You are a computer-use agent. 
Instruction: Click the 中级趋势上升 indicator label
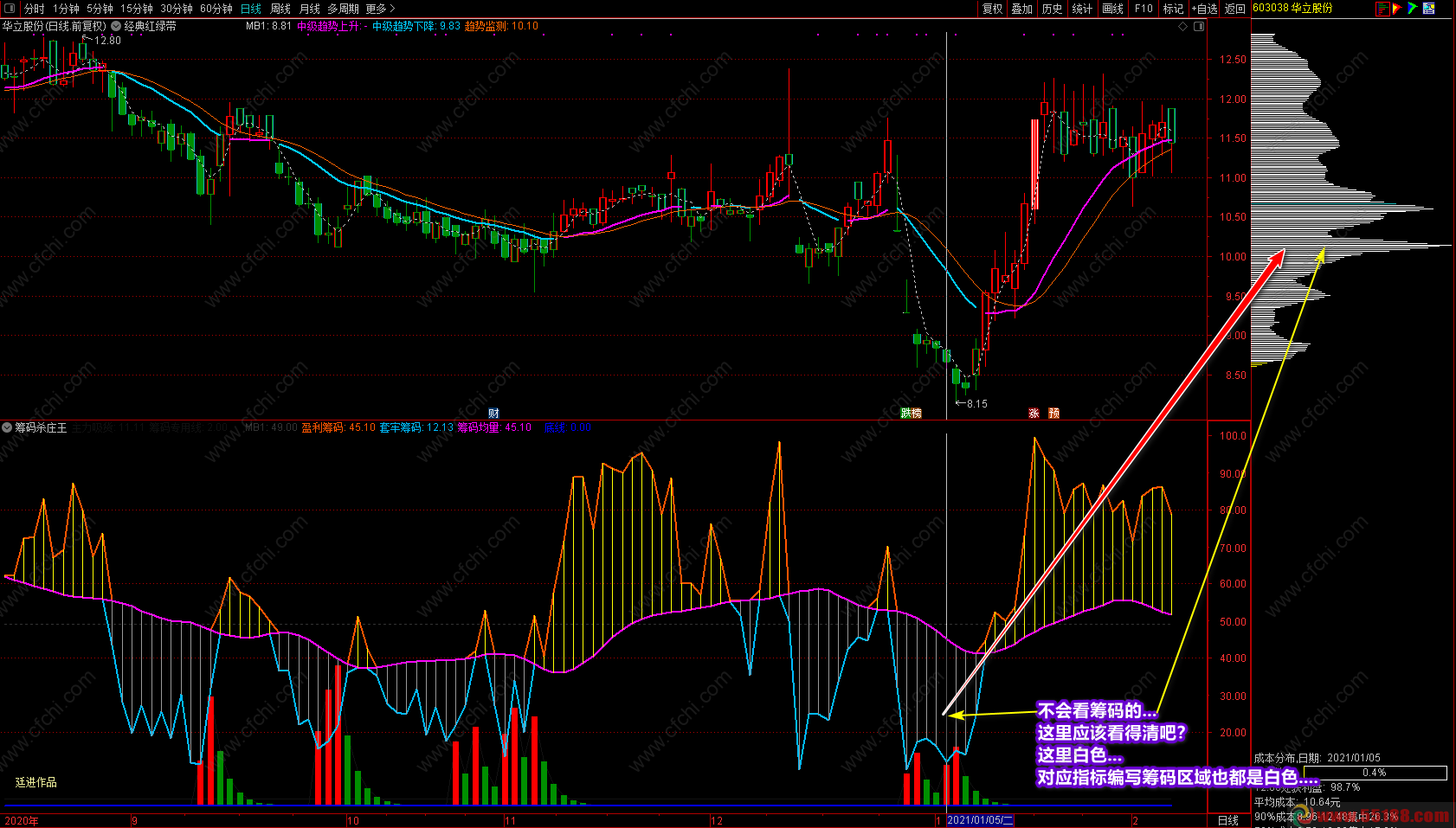332,26
